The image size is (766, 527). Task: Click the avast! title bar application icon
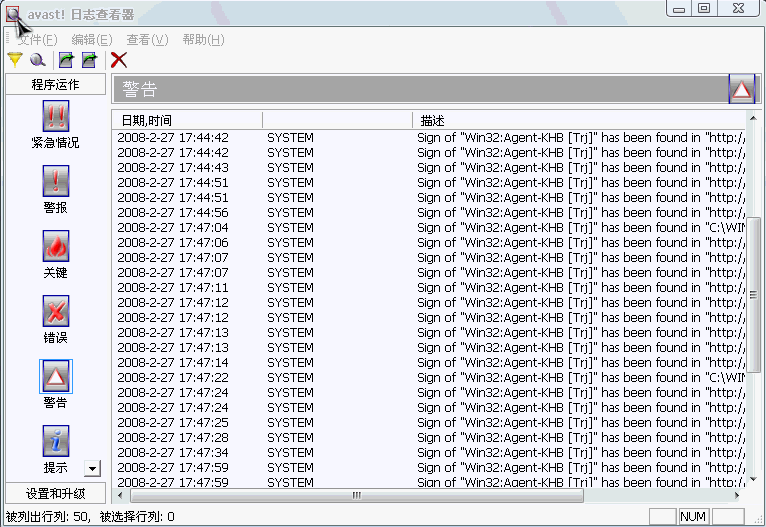point(13,14)
